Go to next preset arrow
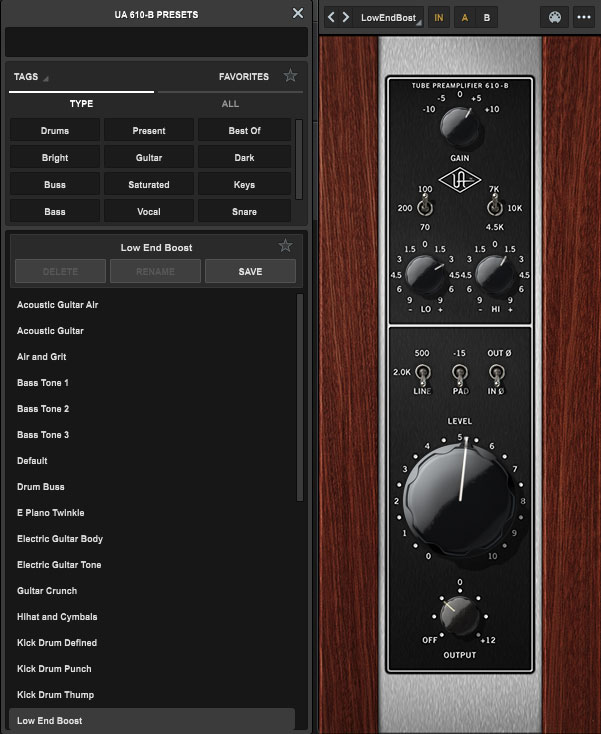The height and width of the screenshot is (734, 601). [x=346, y=17]
